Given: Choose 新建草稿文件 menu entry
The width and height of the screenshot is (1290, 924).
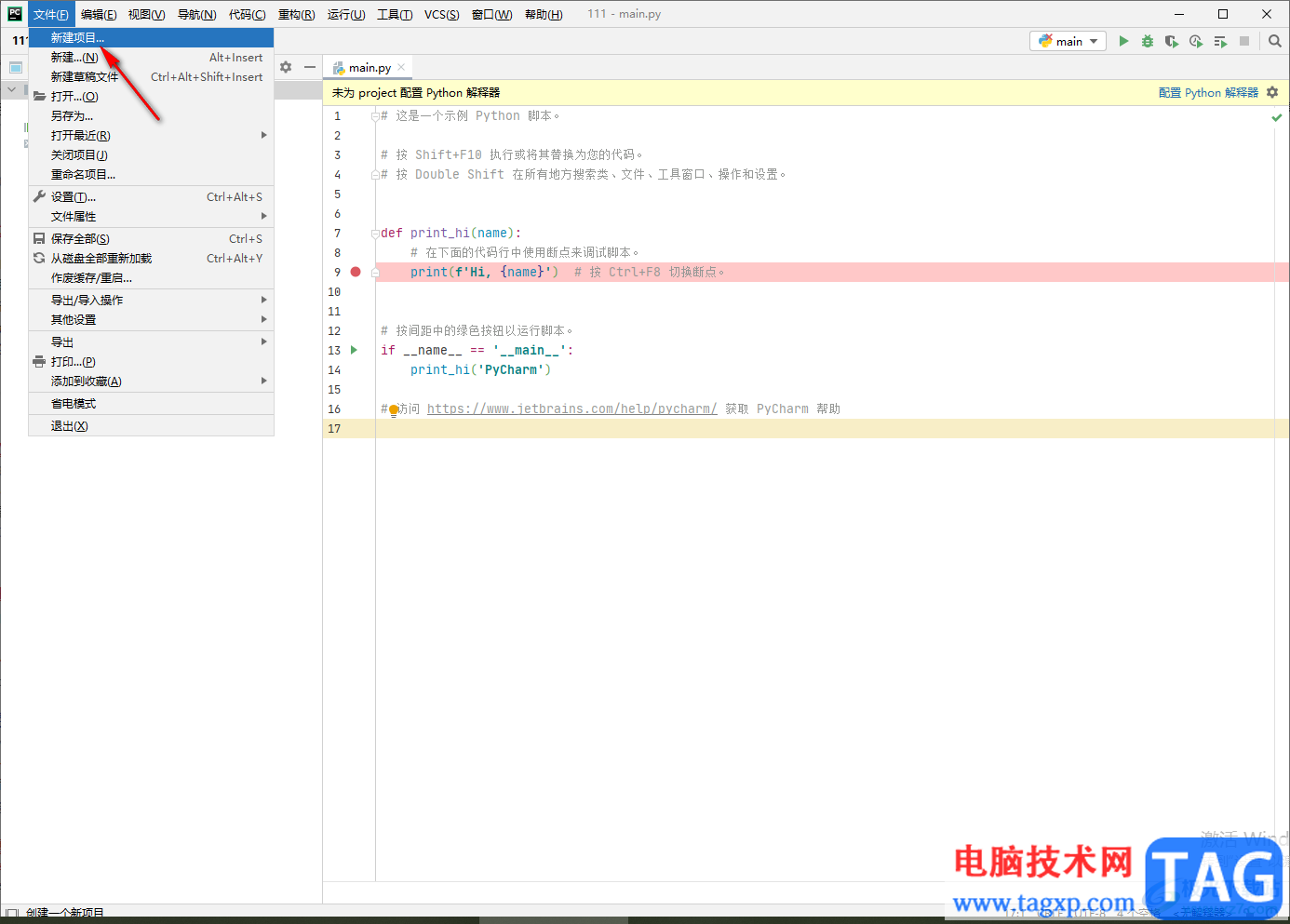Looking at the screenshot, I should click(x=151, y=77).
